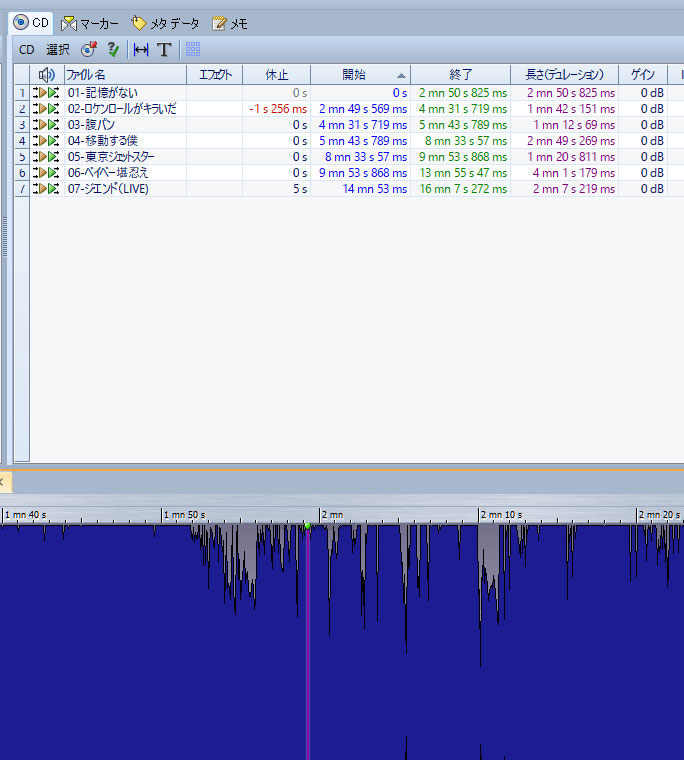Open the メタ データ tab

point(165,23)
